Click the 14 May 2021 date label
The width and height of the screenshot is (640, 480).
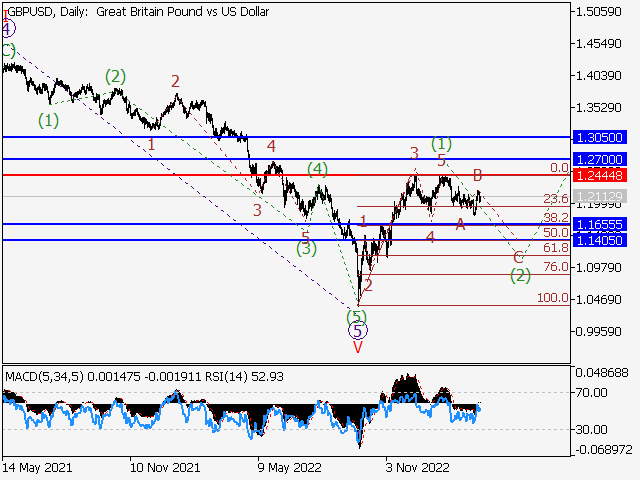(x=37, y=467)
